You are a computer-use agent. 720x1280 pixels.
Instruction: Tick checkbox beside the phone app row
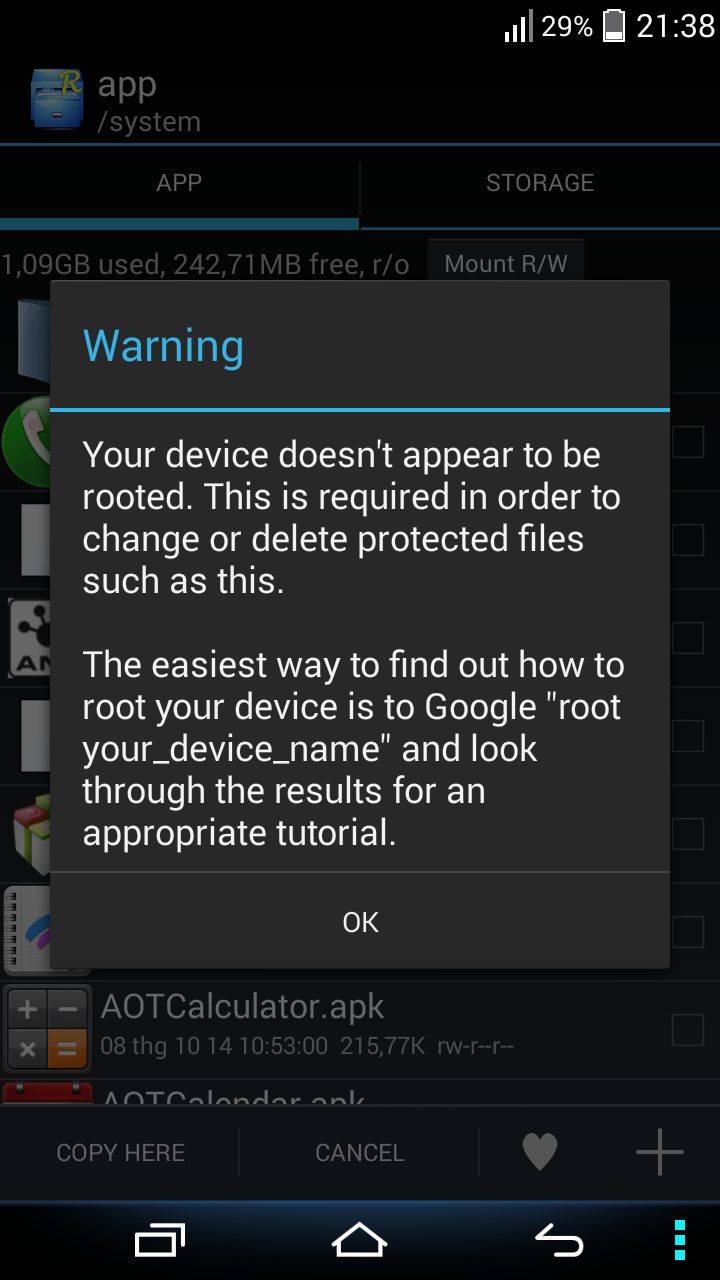tap(688, 441)
